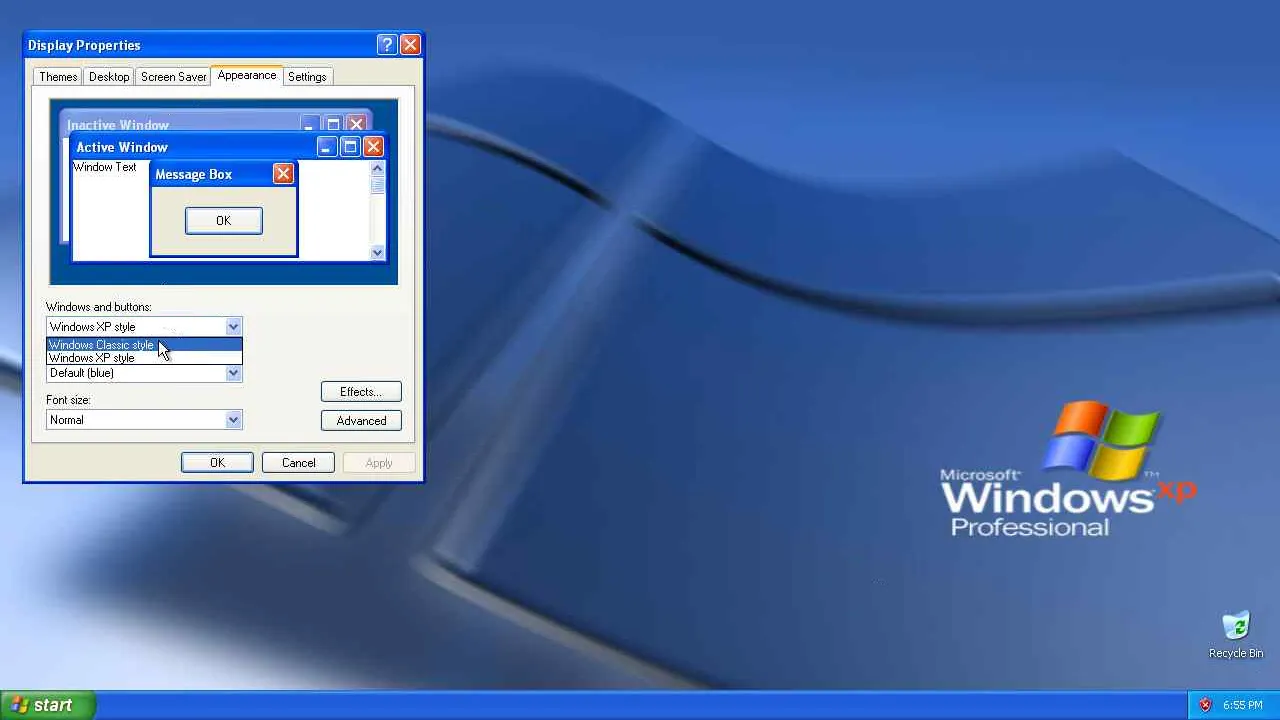Open the Screen Saver tab

(174, 77)
